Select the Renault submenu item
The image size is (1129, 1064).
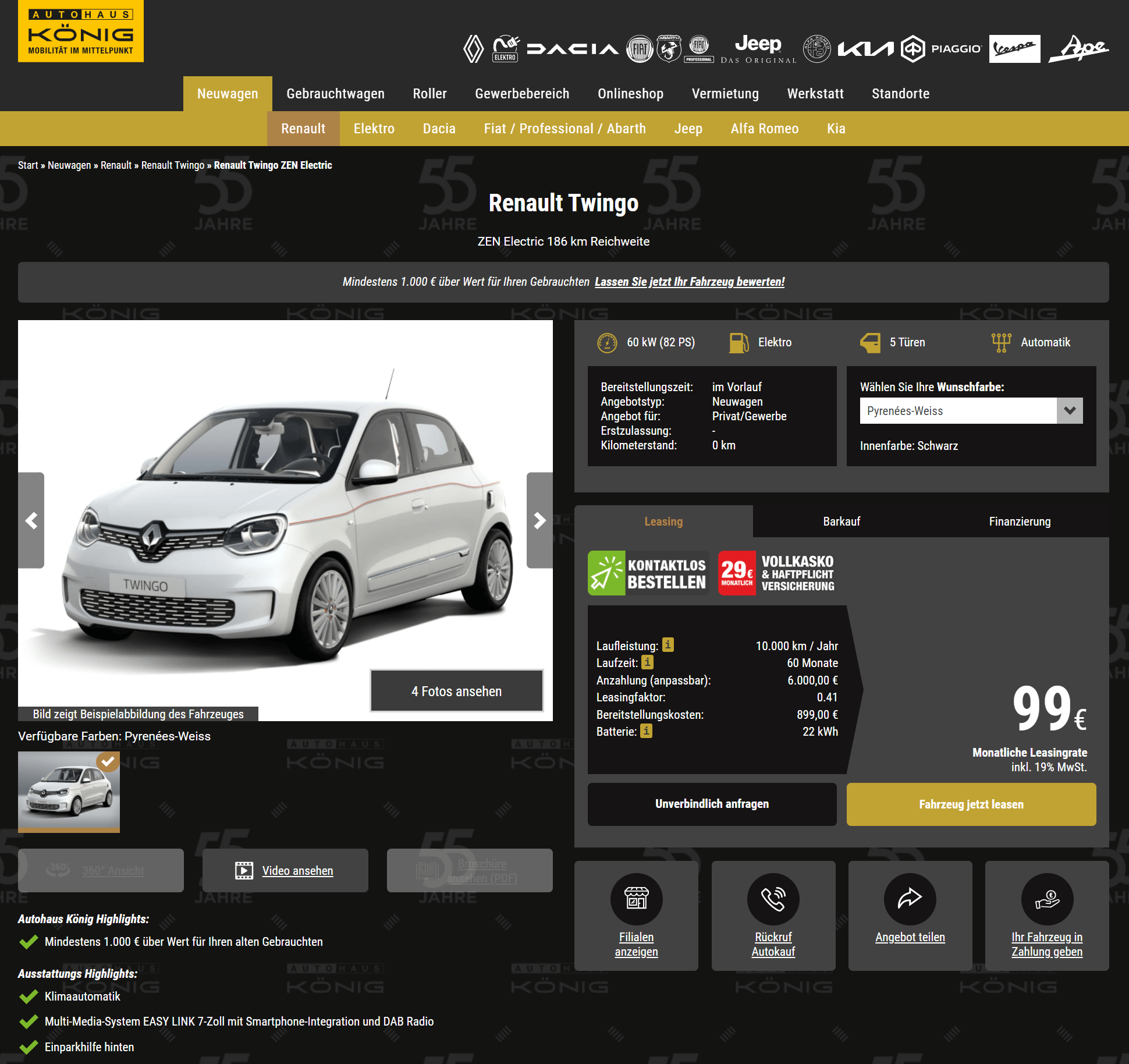pyautogui.click(x=303, y=129)
